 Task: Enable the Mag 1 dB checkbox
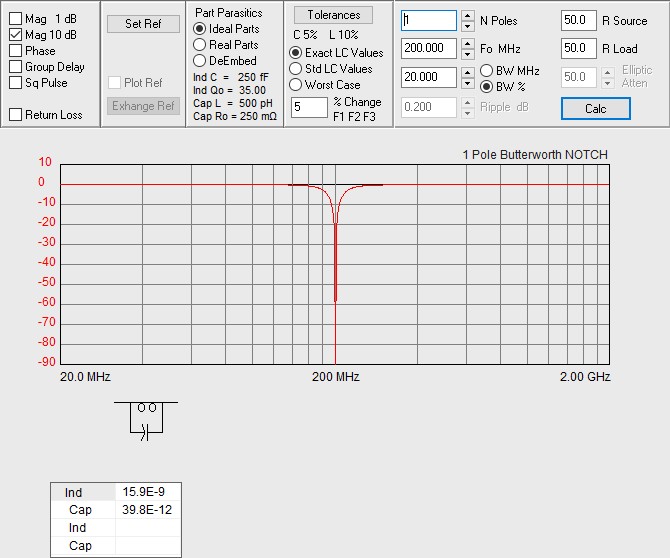[x=15, y=19]
